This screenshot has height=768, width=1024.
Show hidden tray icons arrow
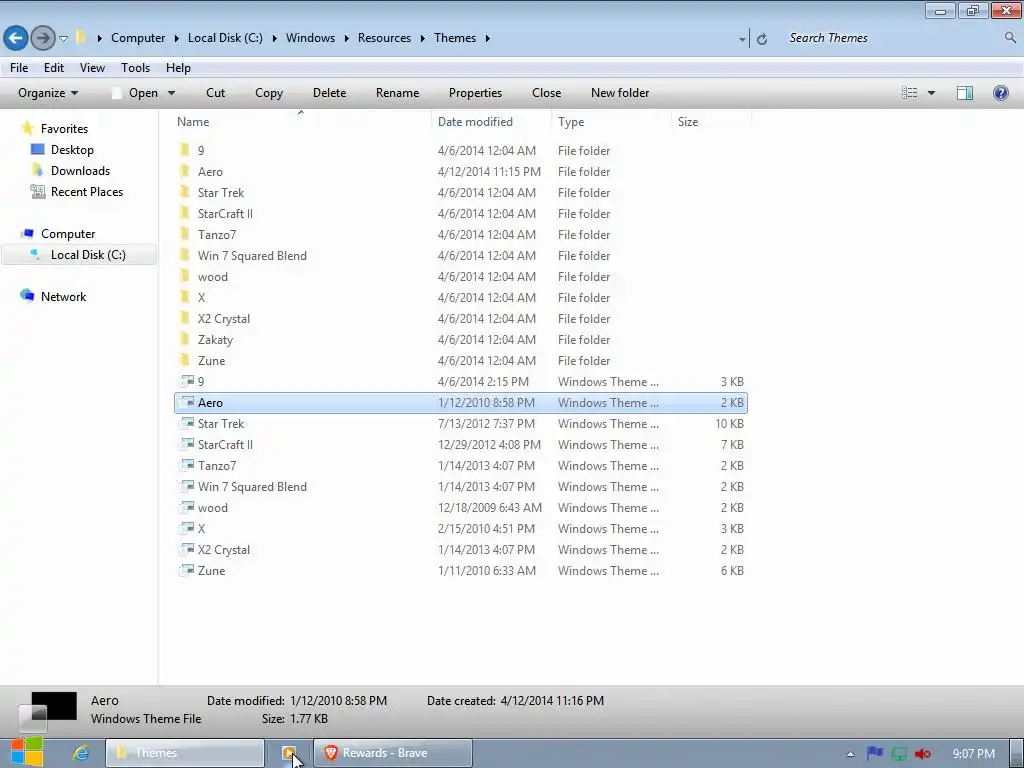tap(850, 754)
